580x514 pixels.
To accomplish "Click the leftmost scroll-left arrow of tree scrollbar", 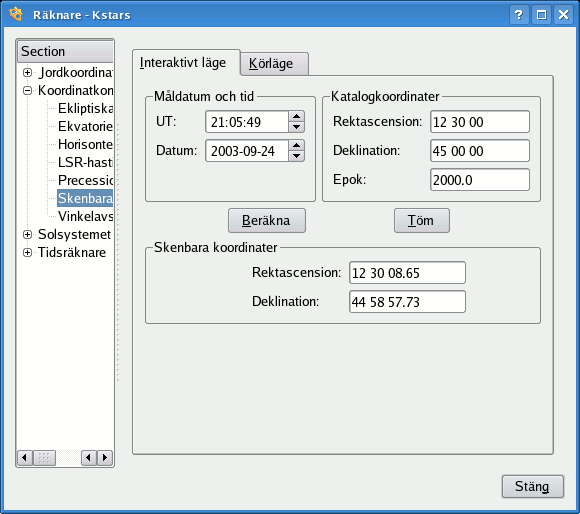I will point(25,458).
